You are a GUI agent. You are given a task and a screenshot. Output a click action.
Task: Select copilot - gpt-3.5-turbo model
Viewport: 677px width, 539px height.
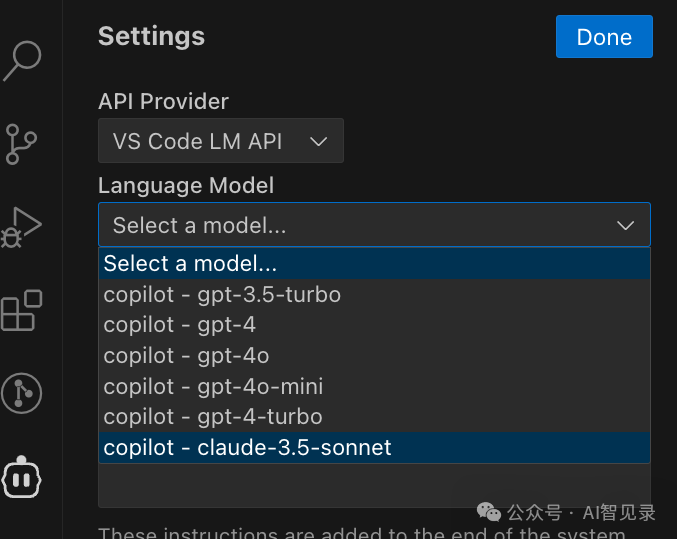[x=222, y=295]
